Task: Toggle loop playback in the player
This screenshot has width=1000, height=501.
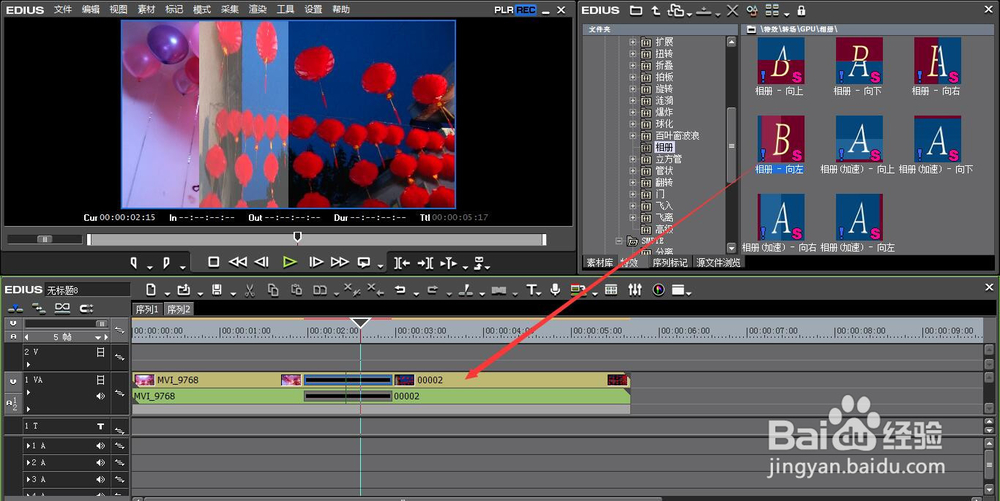Action: [x=364, y=262]
